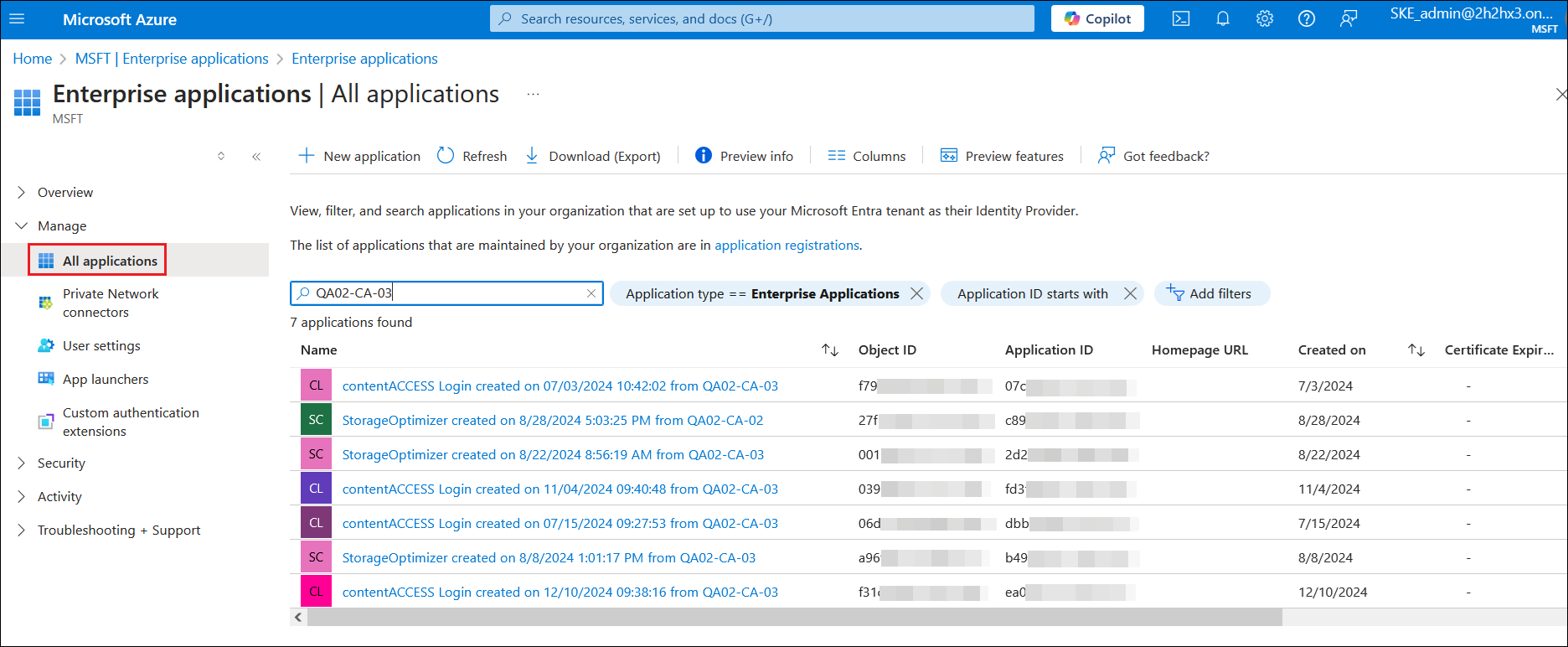This screenshot has height=647, width=1568.
Task: Remove the Application type filter
Action: pyautogui.click(x=917, y=293)
